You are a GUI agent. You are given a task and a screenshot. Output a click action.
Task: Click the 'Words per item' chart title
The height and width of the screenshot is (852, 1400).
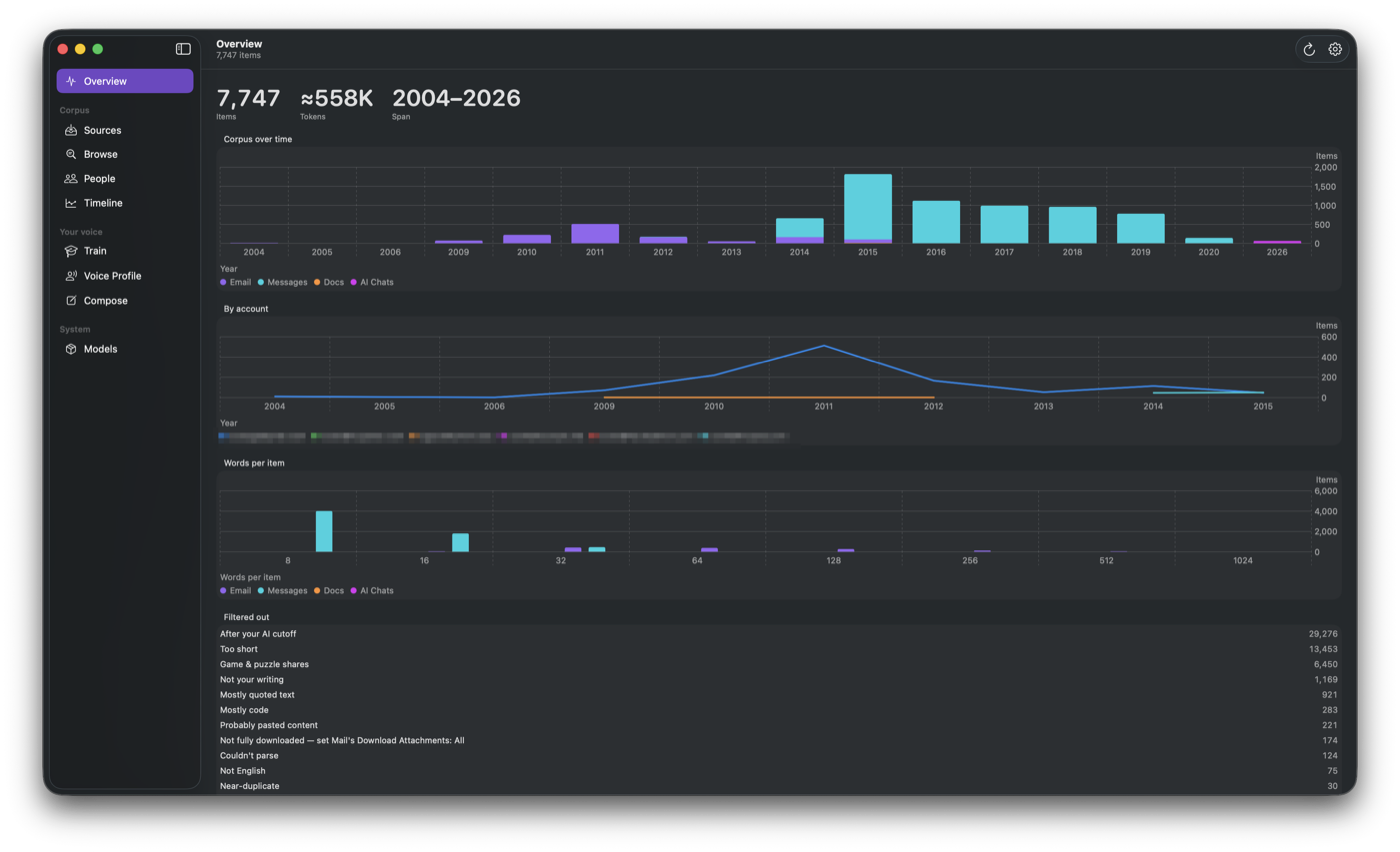point(254,463)
